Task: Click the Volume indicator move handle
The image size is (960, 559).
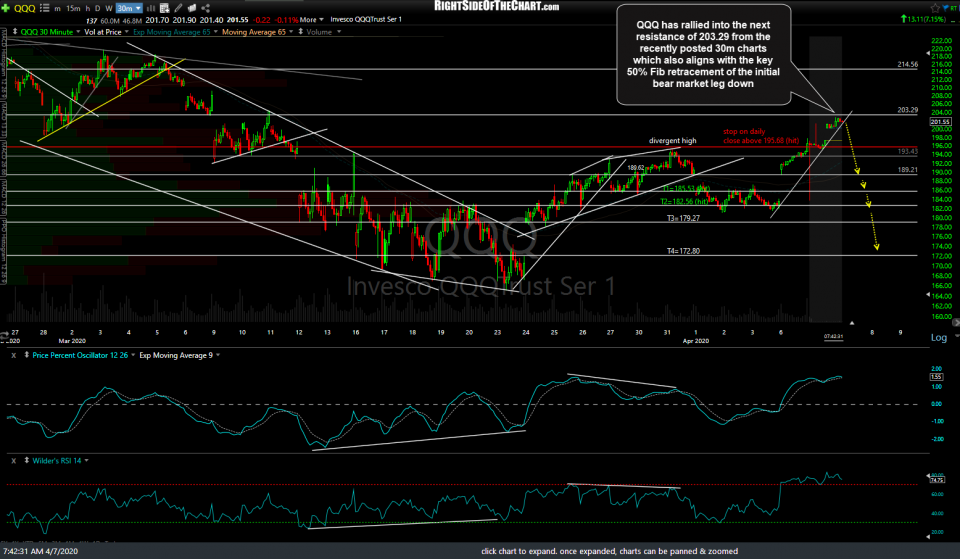Action: [x=301, y=31]
